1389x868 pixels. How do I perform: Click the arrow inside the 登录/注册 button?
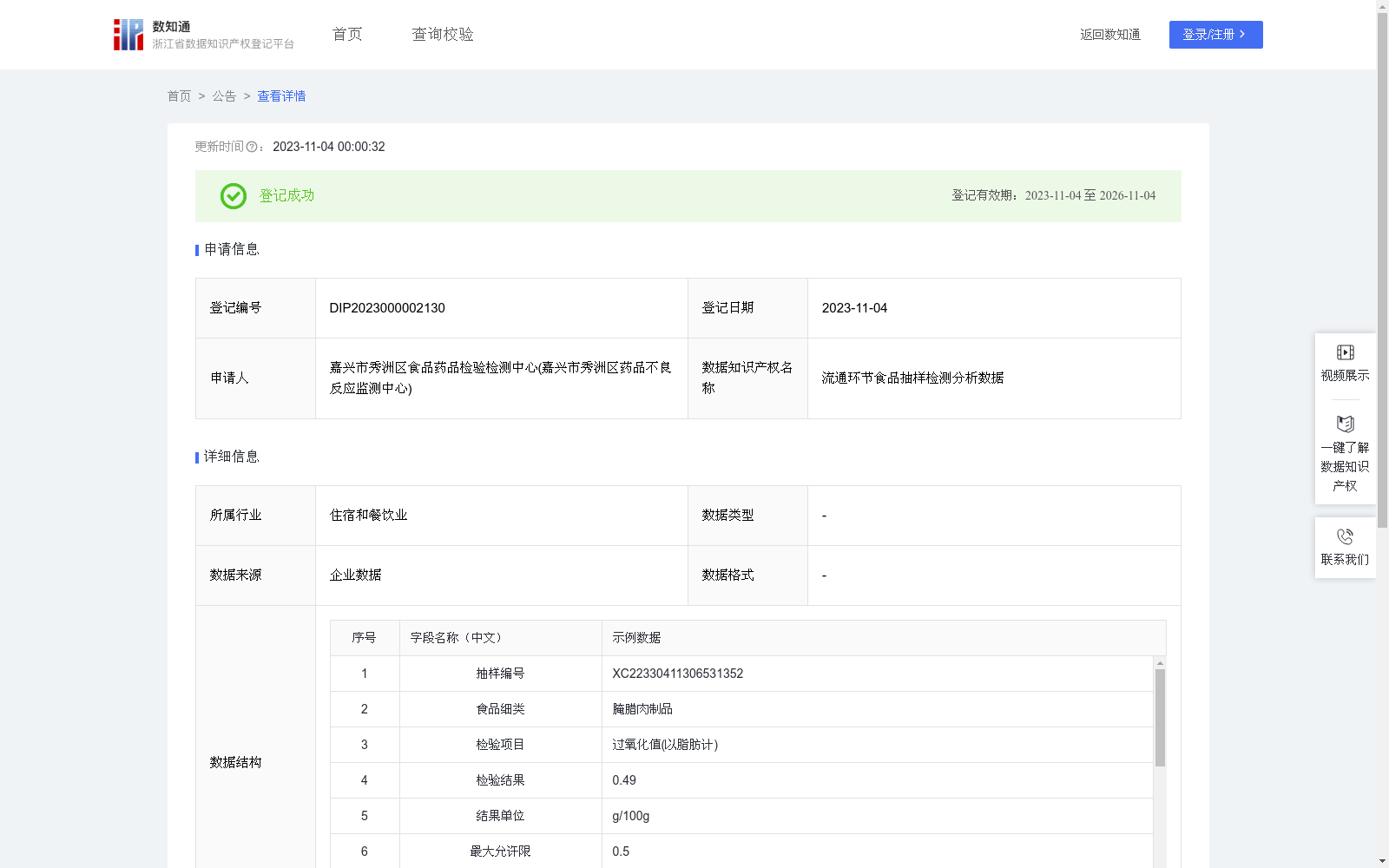tap(1243, 35)
